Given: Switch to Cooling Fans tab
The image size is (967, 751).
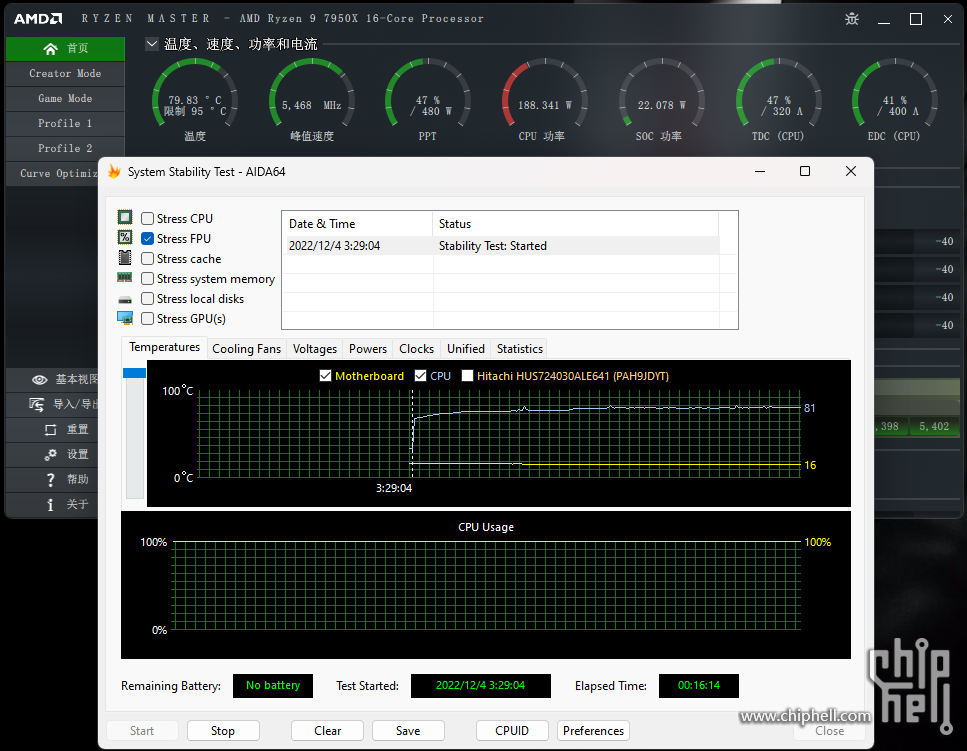Looking at the screenshot, I should pos(247,348).
